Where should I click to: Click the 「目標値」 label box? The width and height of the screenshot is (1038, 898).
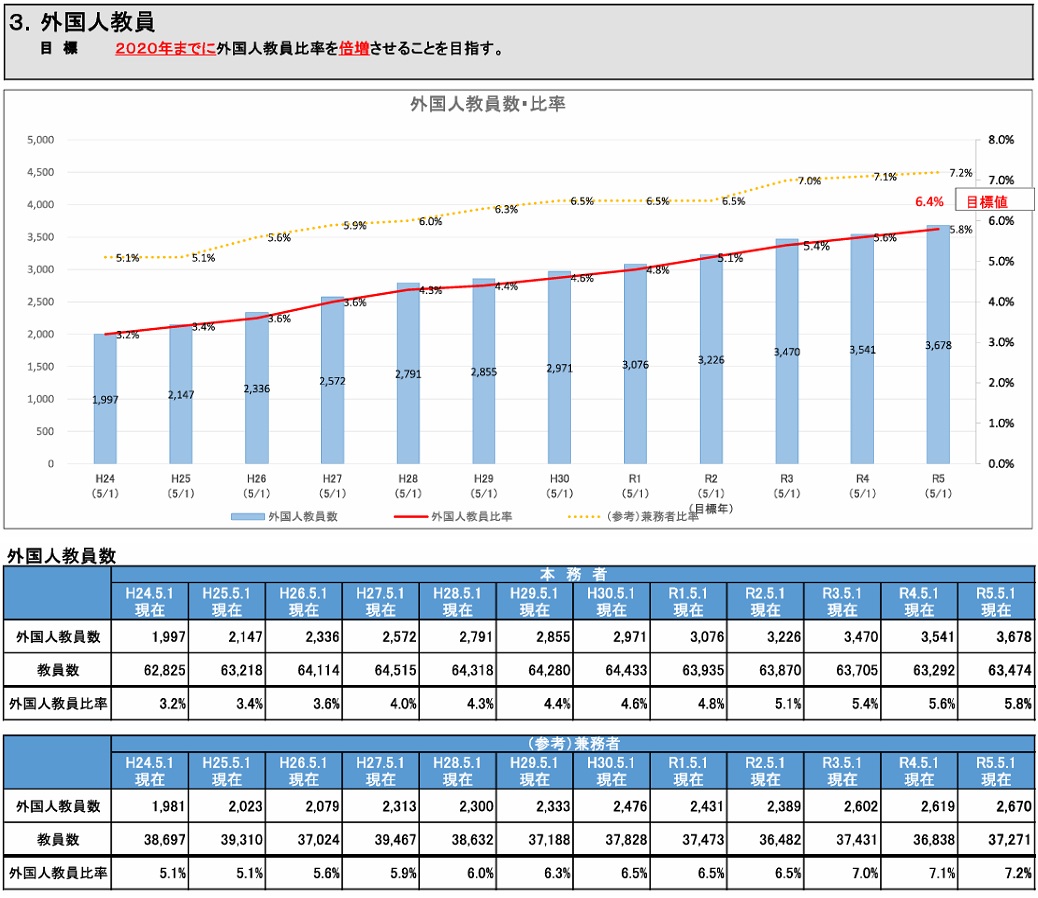pyautogui.click(x=994, y=201)
